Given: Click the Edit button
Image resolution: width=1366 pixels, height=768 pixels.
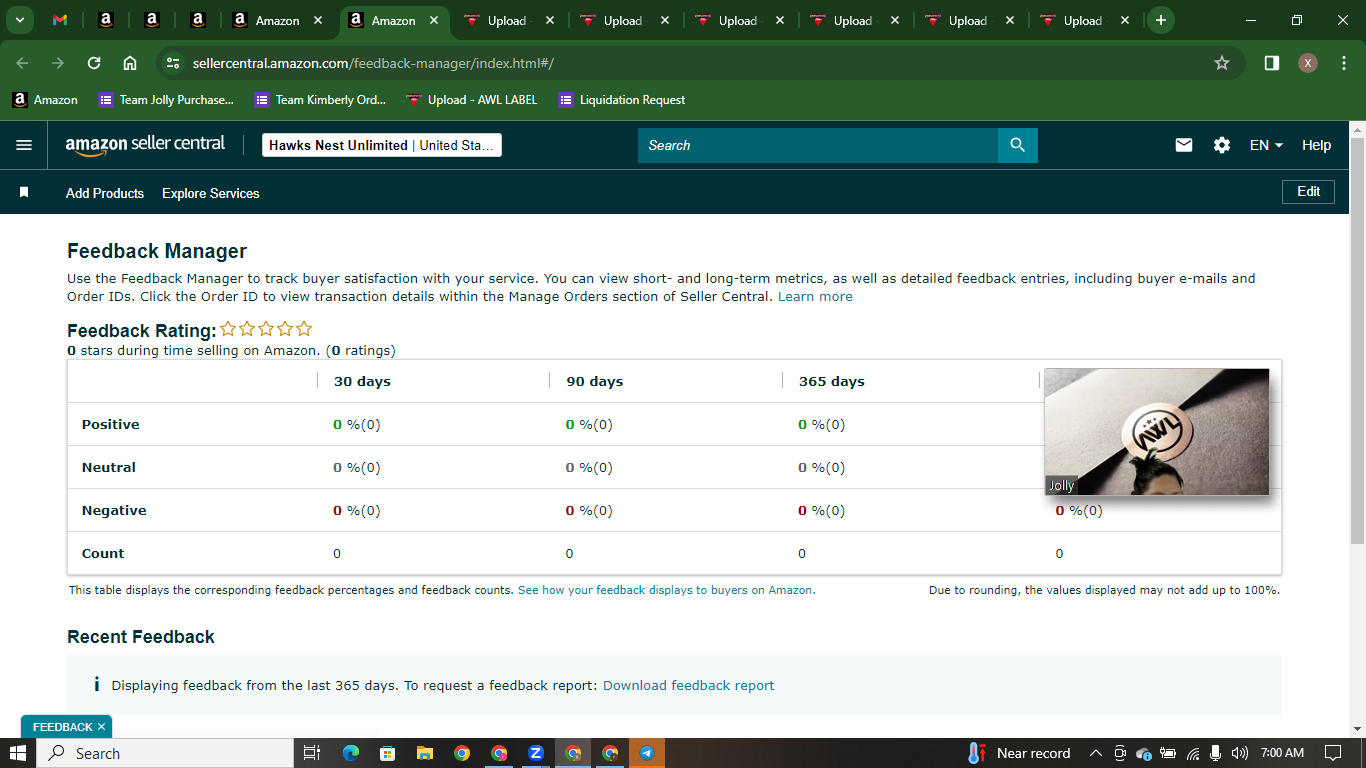Looking at the screenshot, I should [1308, 191].
